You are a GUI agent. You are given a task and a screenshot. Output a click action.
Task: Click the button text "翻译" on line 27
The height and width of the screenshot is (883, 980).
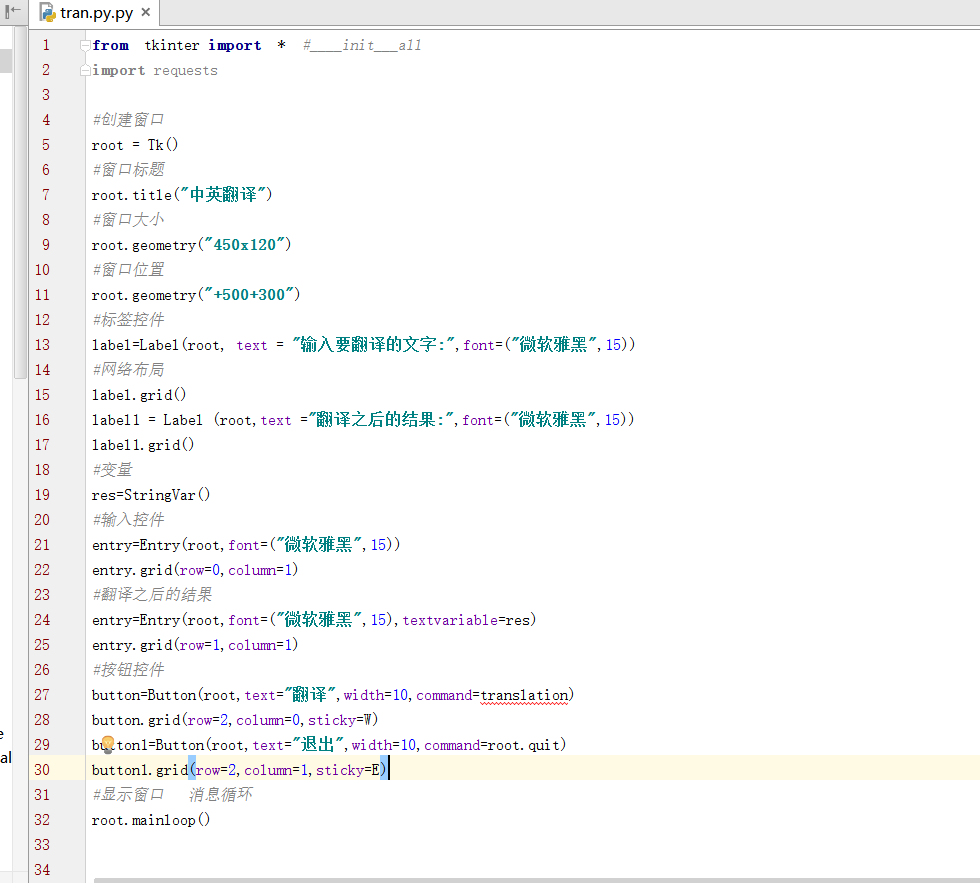[310, 694]
